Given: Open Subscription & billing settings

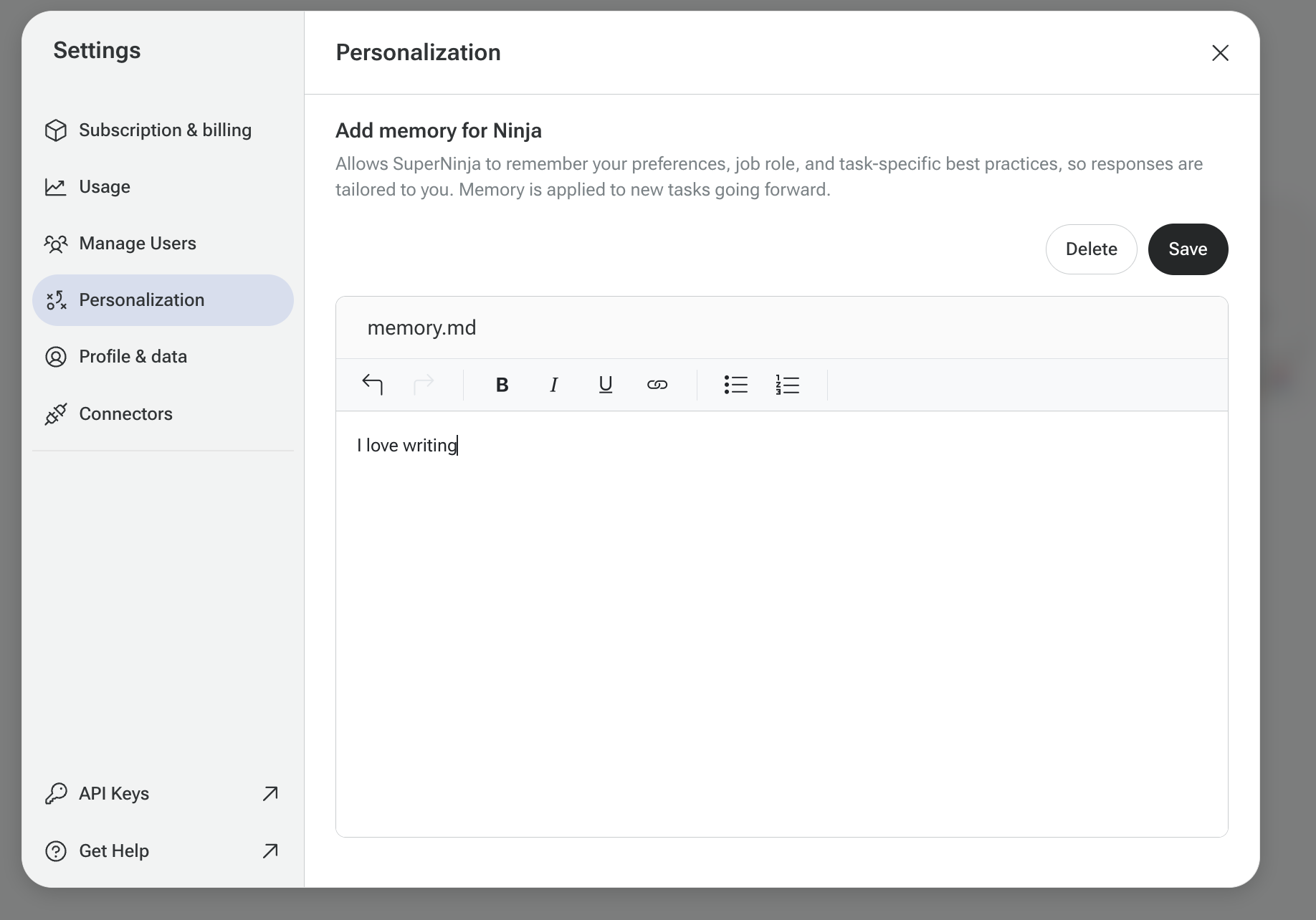Looking at the screenshot, I should pos(163,130).
